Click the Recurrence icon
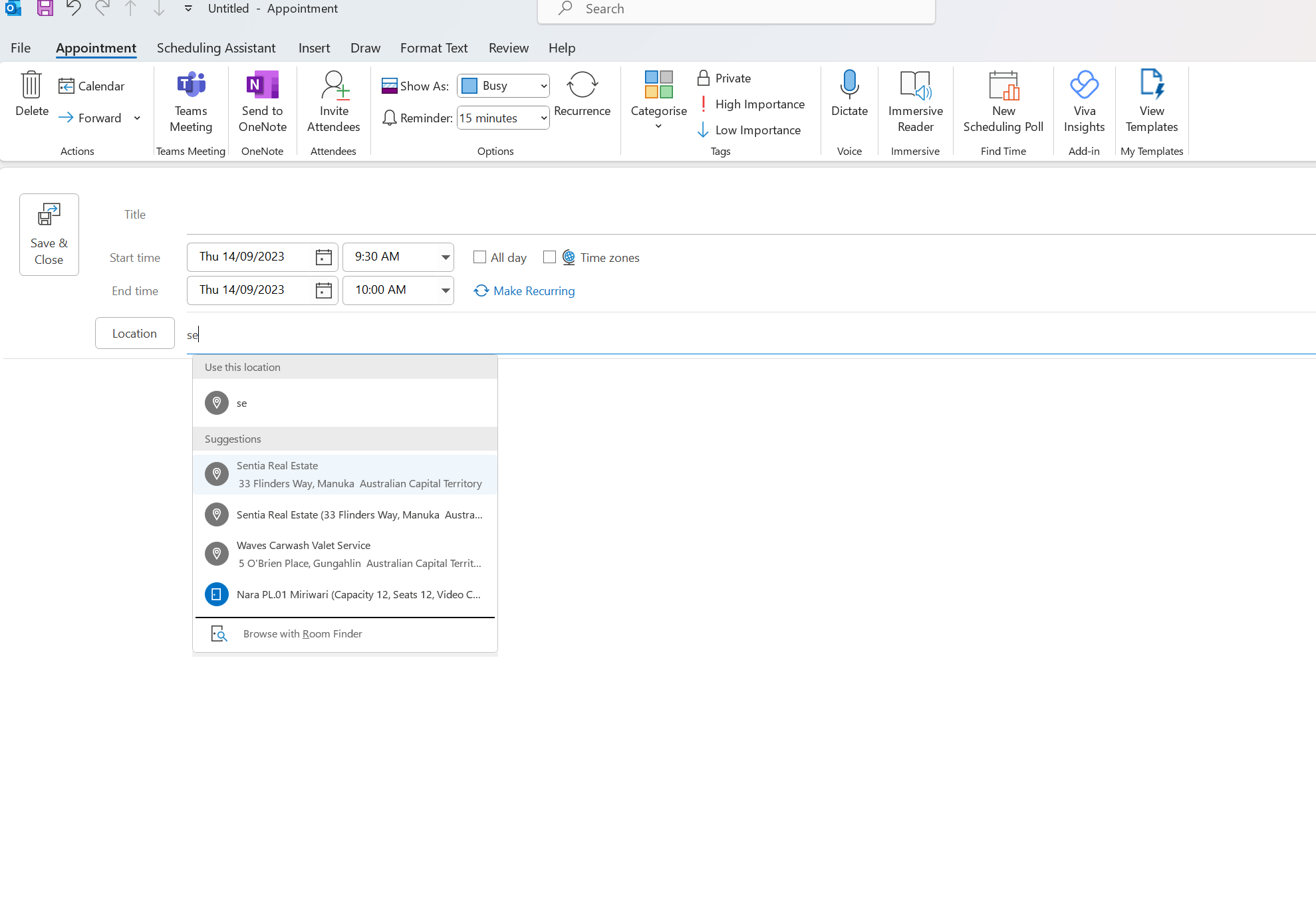 tap(582, 85)
